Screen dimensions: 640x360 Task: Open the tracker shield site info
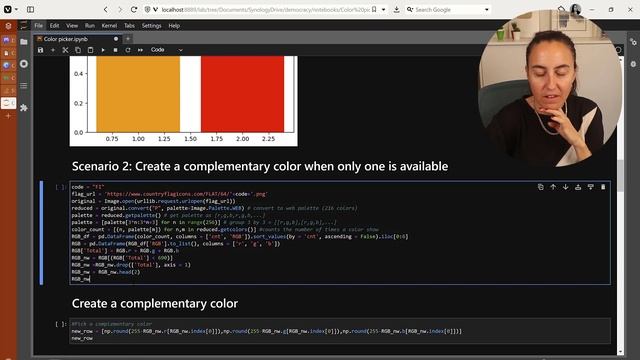click(147, 9)
